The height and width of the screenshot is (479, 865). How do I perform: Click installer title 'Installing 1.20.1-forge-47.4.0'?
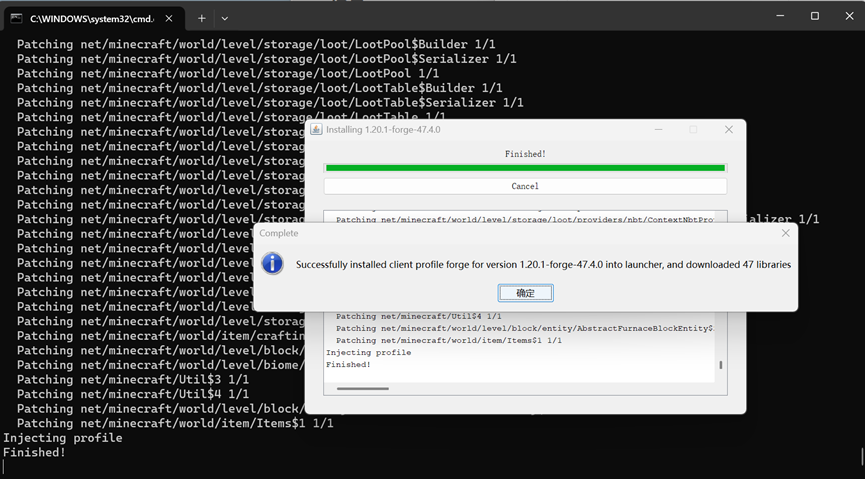click(x=383, y=130)
